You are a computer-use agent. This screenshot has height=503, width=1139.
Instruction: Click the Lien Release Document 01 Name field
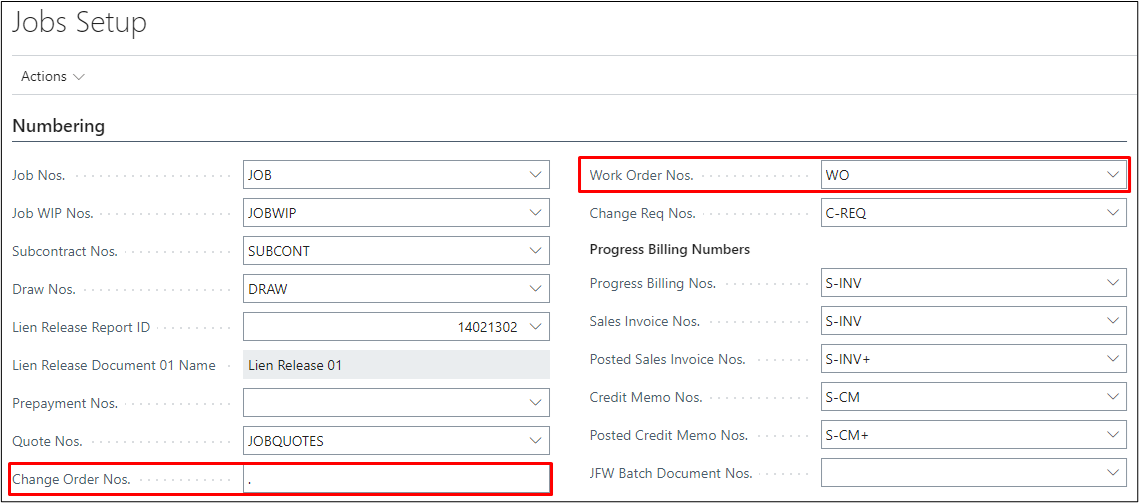click(396, 365)
